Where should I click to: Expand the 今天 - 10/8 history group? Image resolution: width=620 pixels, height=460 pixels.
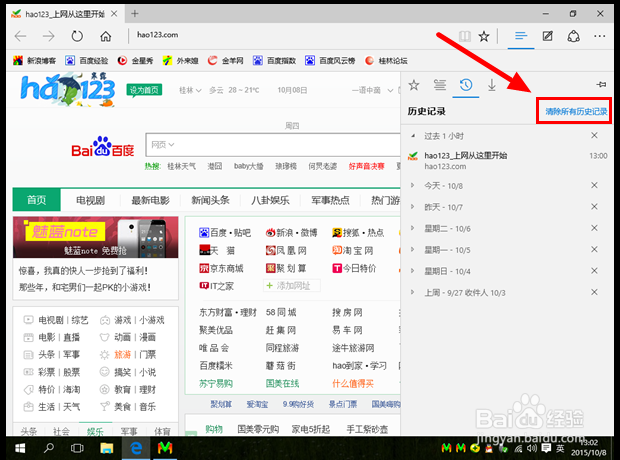pos(412,185)
